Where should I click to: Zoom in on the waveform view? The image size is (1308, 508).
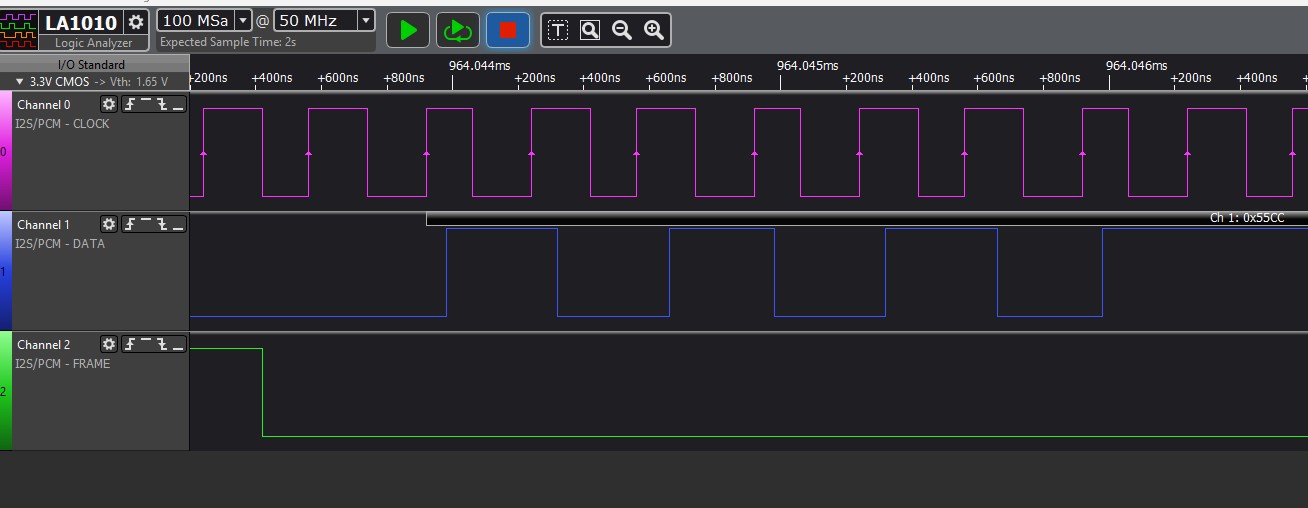[x=654, y=30]
